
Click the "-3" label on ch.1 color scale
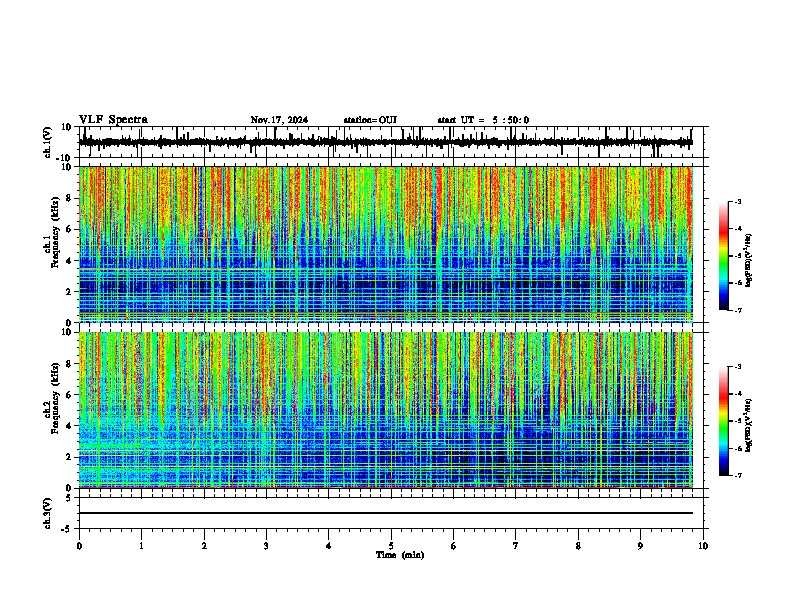click(x=737, y=202)
